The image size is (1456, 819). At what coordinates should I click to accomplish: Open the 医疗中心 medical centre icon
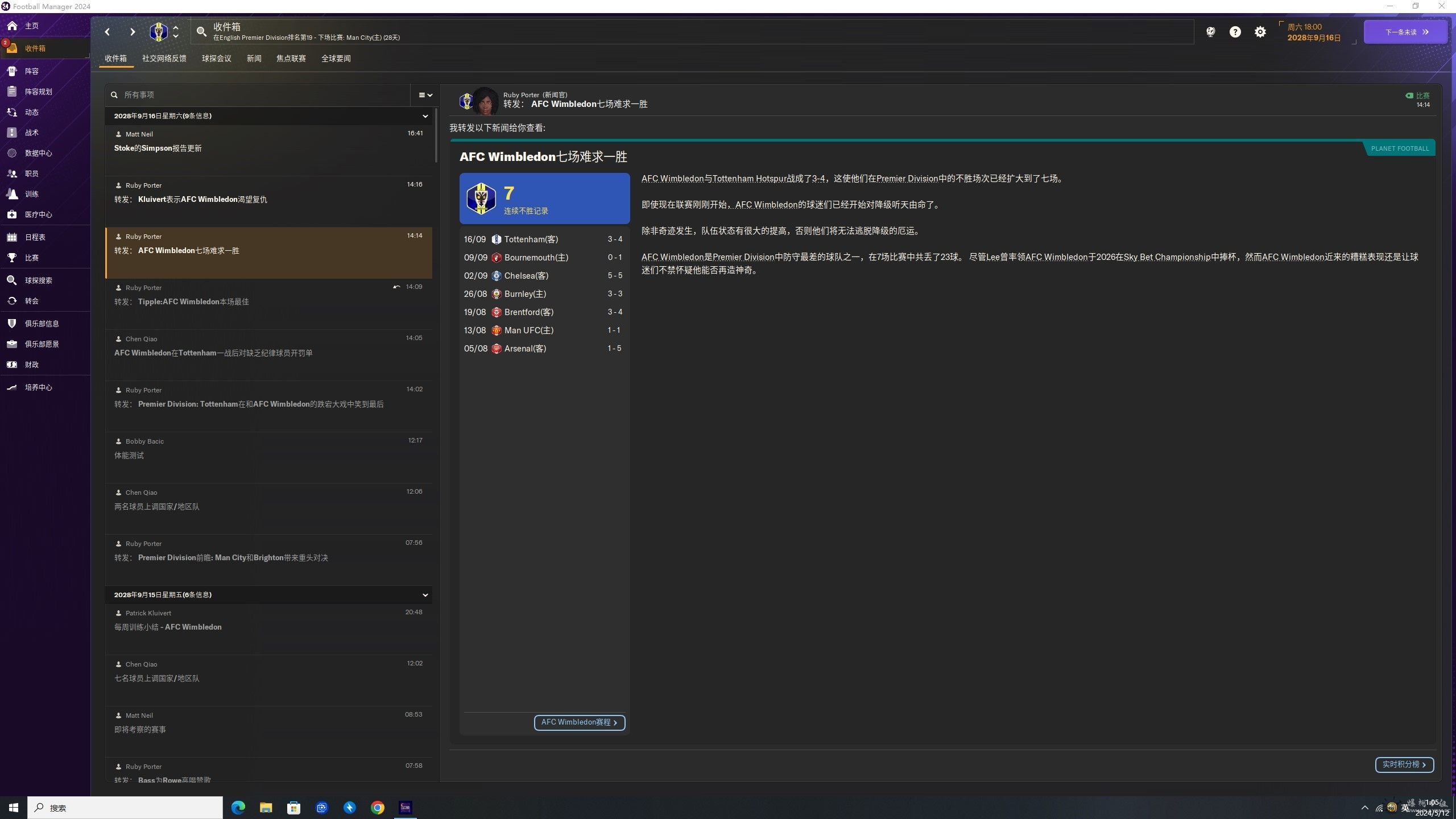[12, 214]
